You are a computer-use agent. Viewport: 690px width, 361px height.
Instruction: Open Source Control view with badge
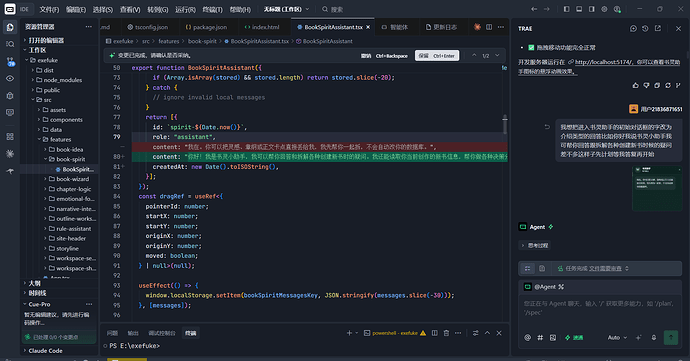10,61
